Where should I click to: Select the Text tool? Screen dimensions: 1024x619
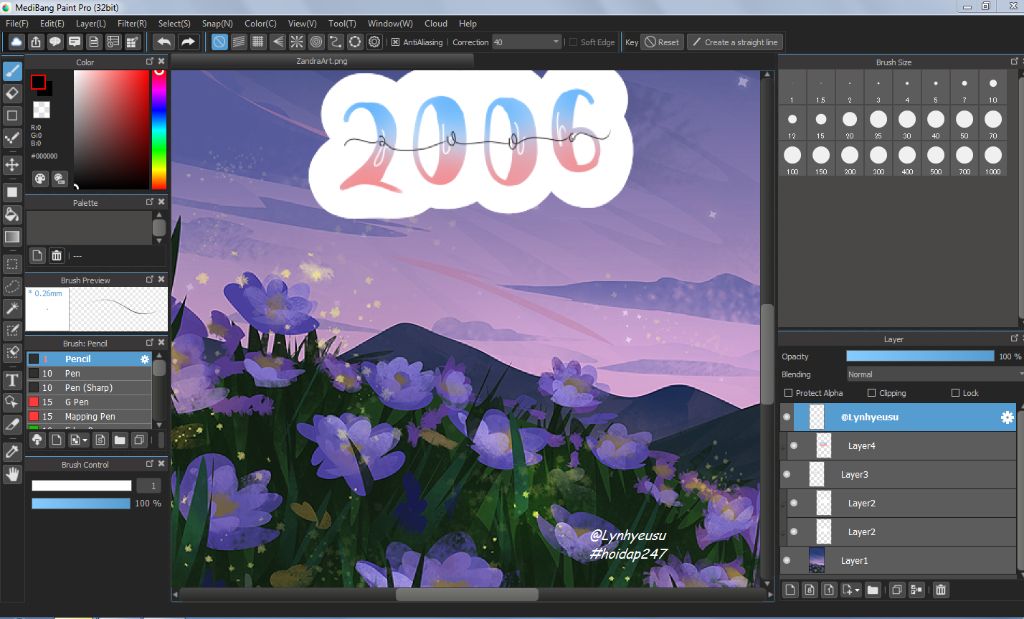pos(12,380)
